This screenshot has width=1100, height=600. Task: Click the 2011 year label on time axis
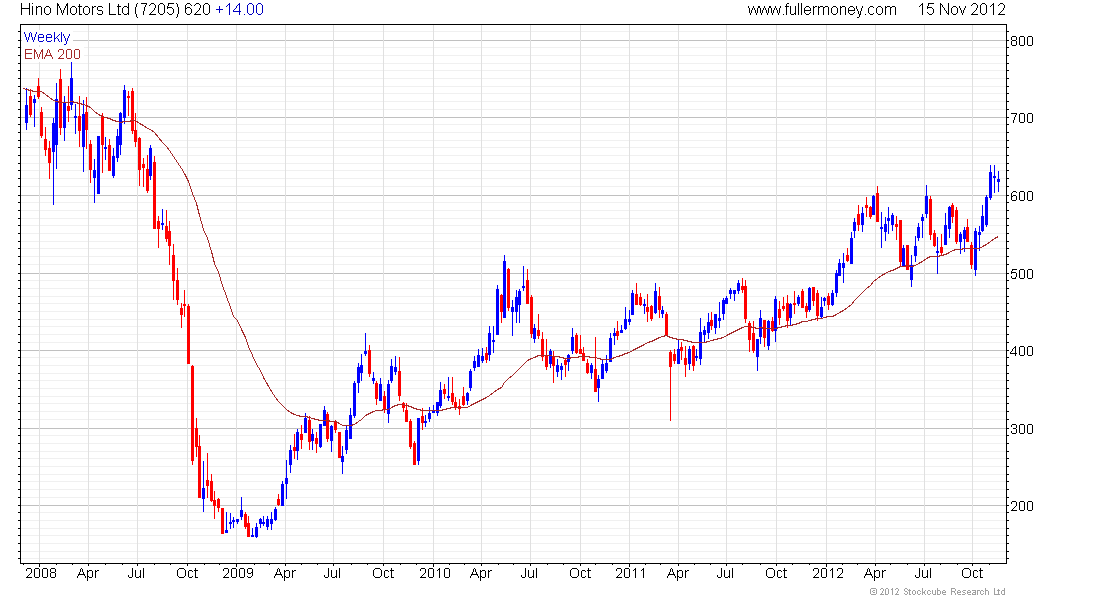(631, 573)
